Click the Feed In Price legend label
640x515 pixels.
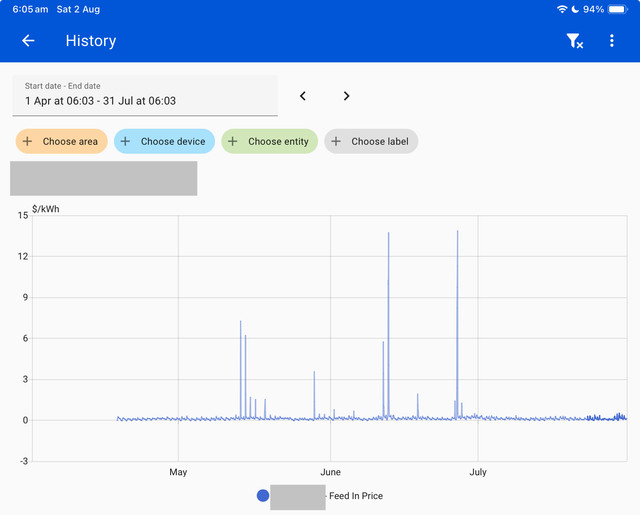356,496
